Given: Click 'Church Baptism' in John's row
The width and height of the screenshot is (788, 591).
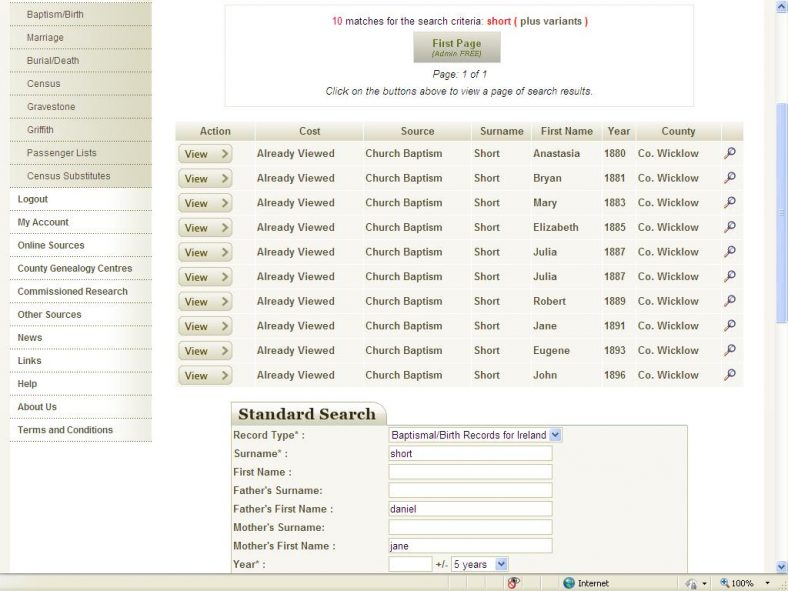Looking at the screenshot, I should (404, 375).
